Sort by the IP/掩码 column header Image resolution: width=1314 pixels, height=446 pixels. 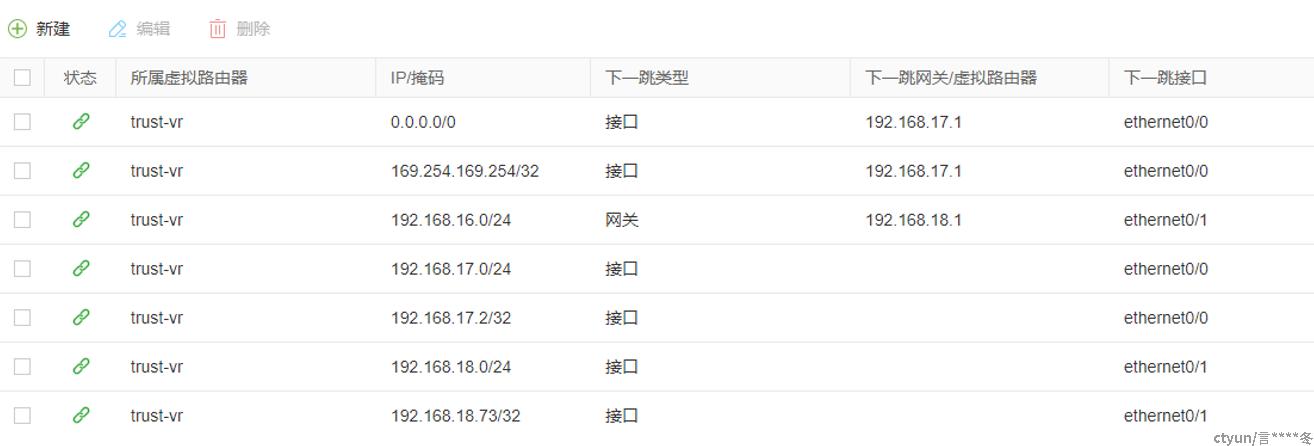pyautogui.click(x=417, y=77)
